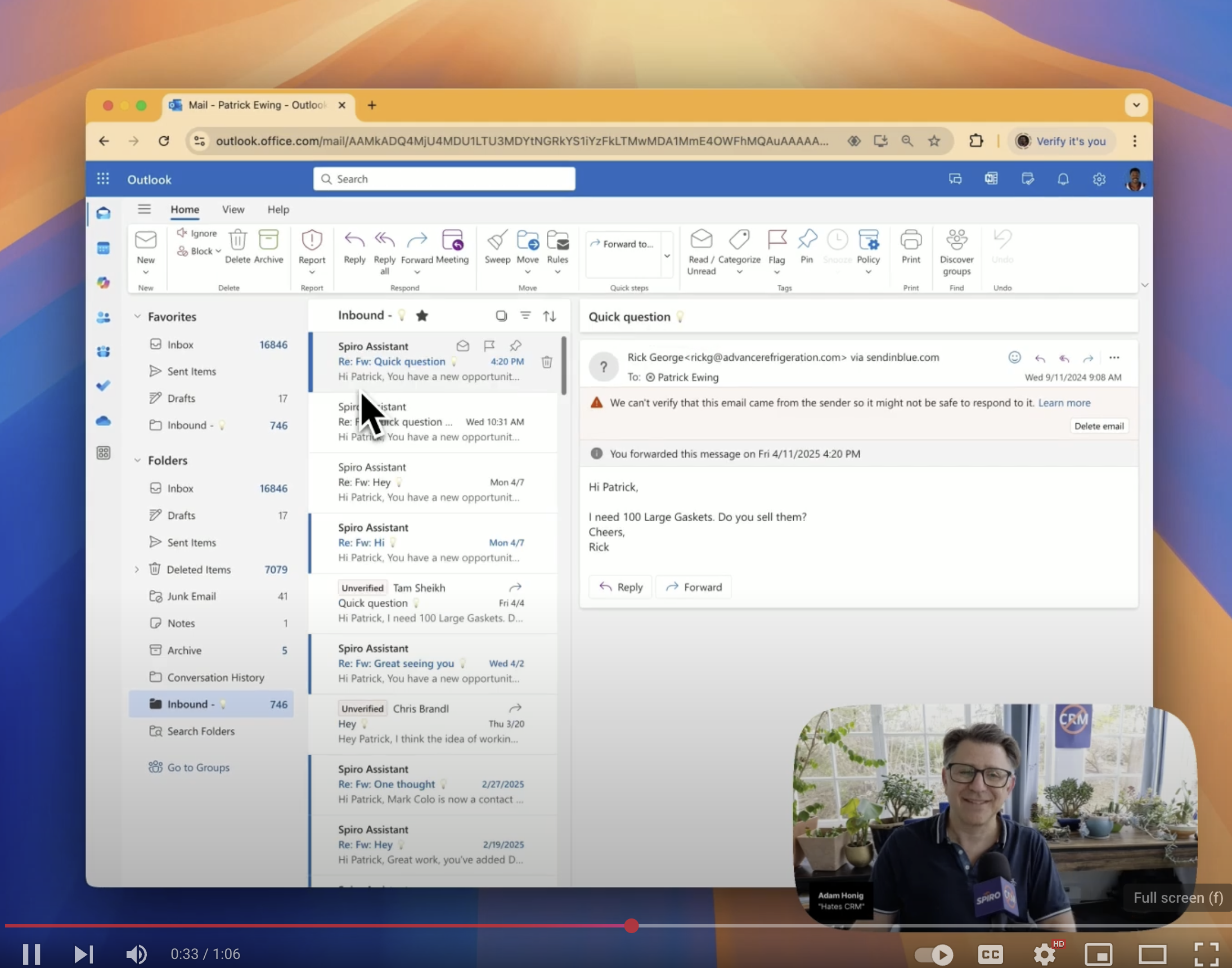Screen dimensions: 1232x968
Task: Open more actions ellipsis on email
Action: pyautogui.click(x=1114, y=357)
